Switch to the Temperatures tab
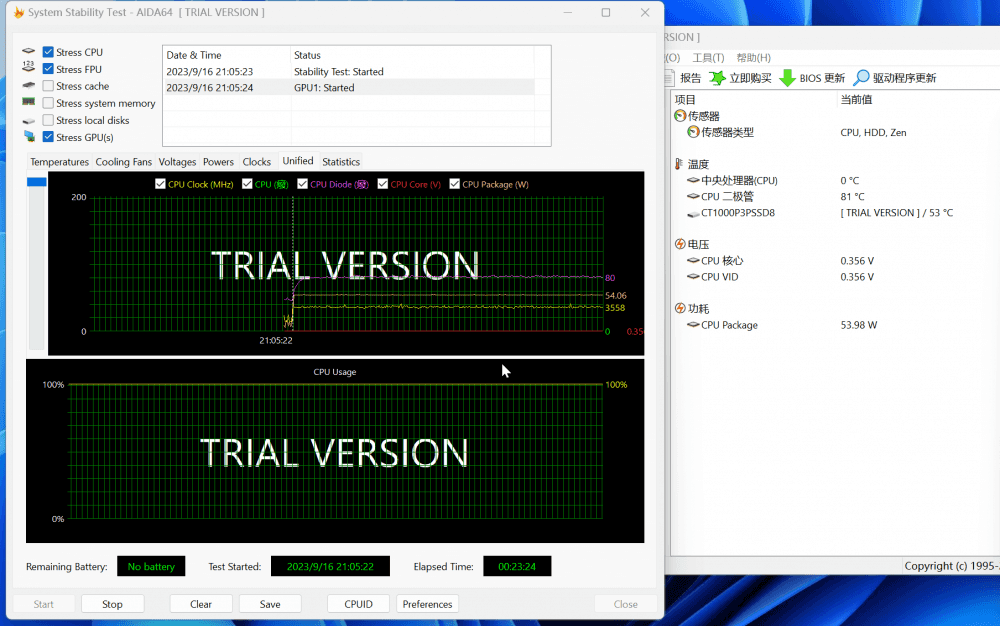 click(59, 162)
